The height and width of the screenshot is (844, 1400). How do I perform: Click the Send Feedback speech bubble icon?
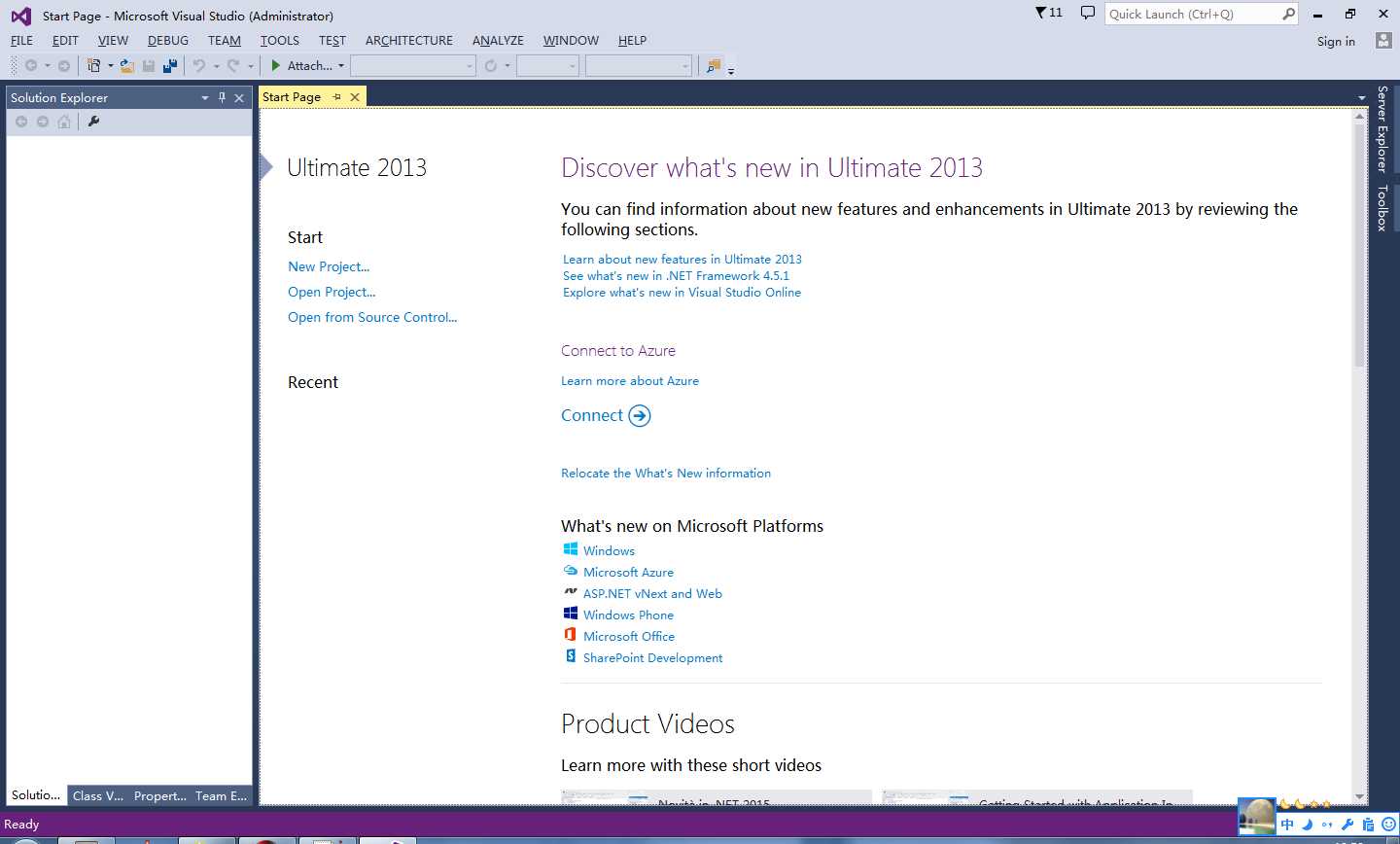(x=1088, y=13)
